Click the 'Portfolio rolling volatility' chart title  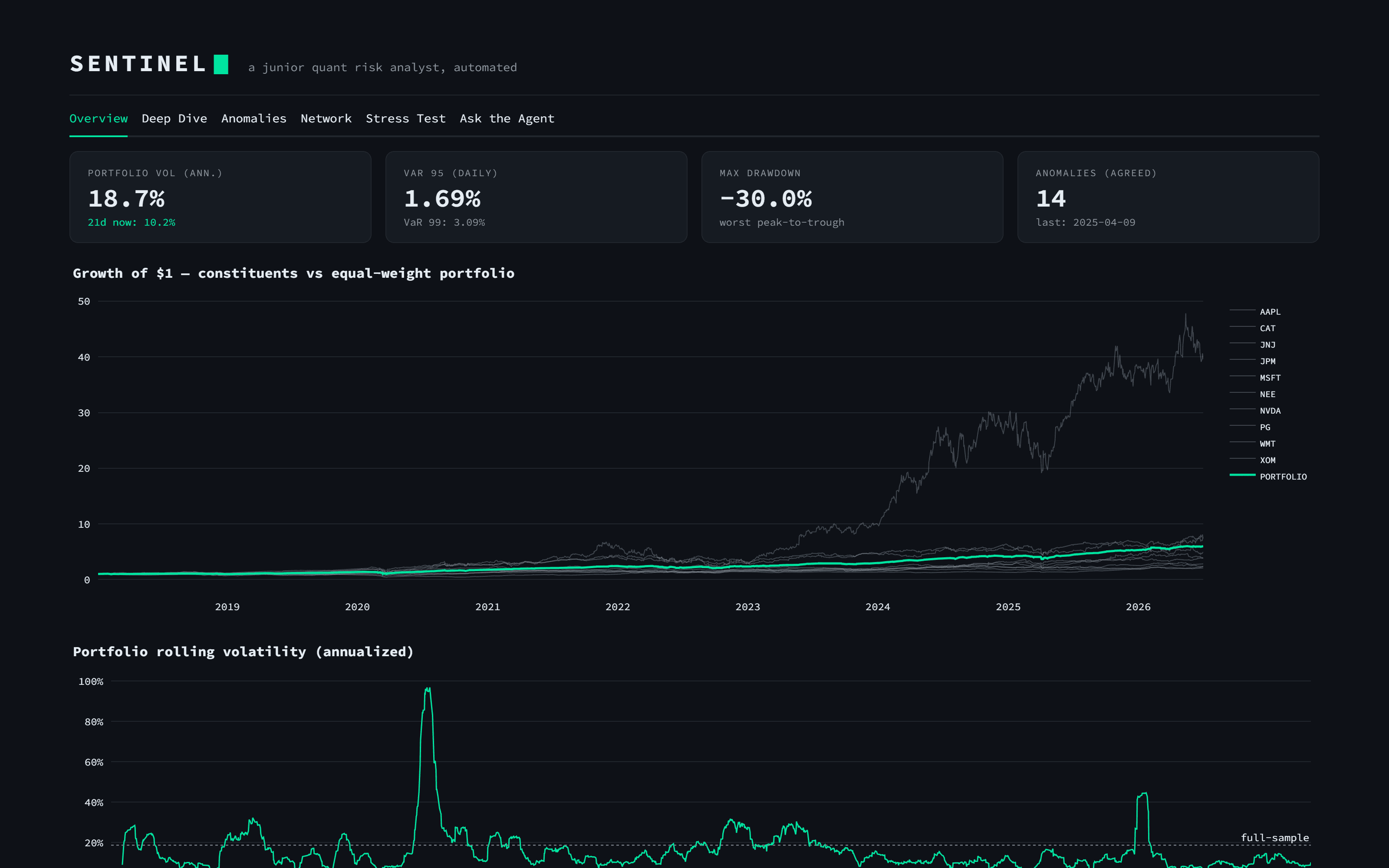click(244, 651)
